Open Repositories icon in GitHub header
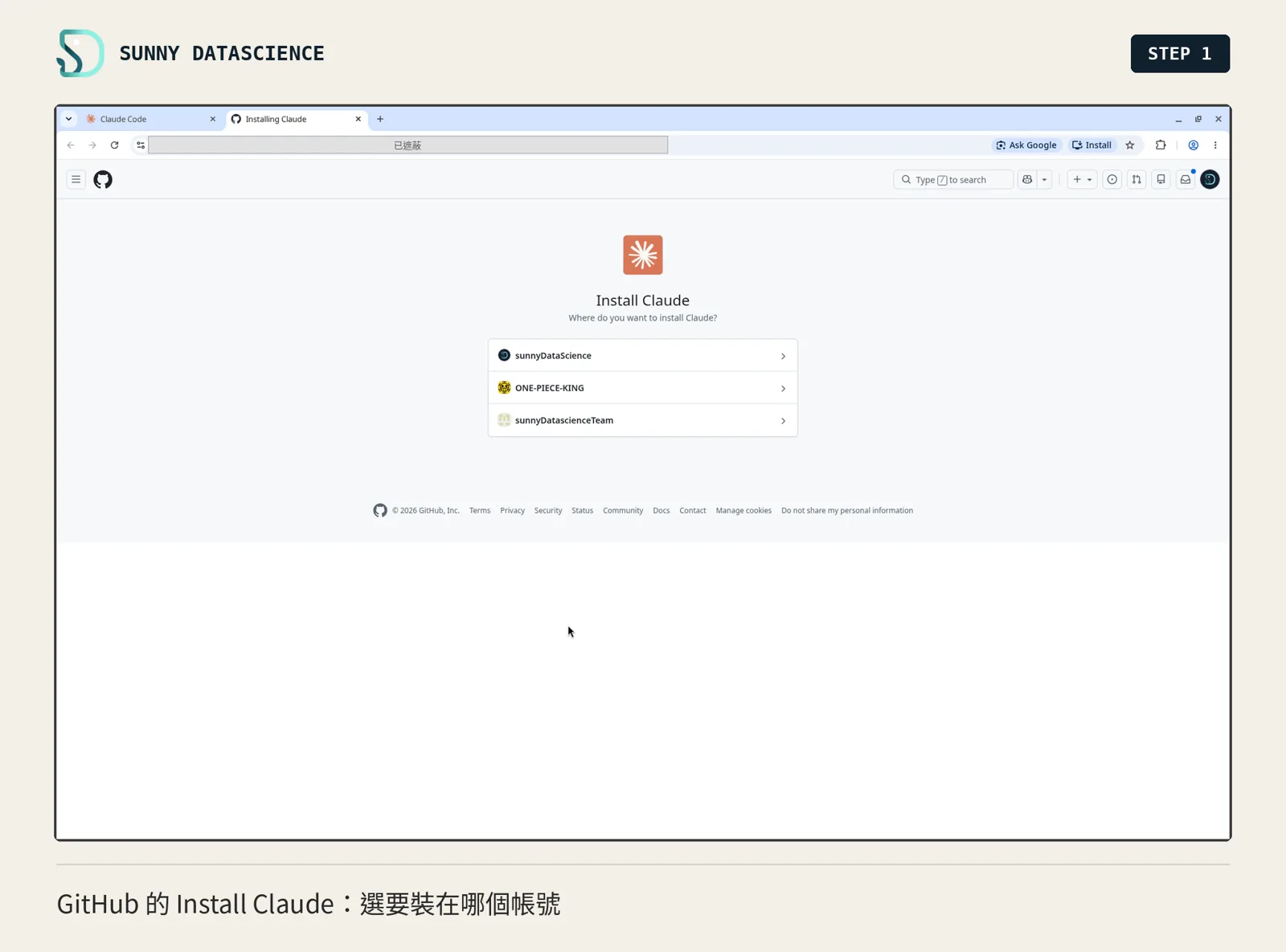 pyautogui.click(x=1161, y=179)
